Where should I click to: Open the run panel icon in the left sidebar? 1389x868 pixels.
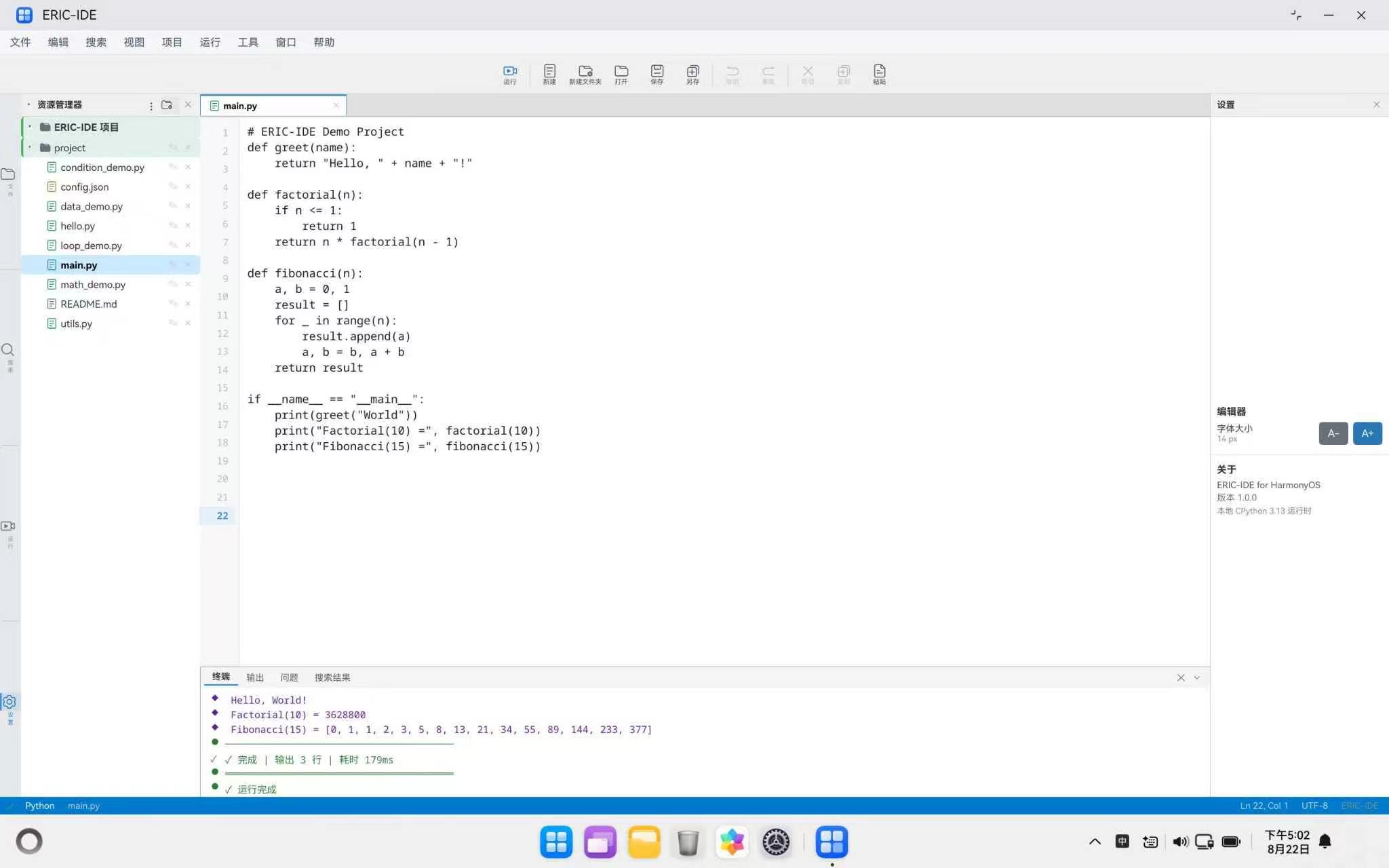[8, 526]
